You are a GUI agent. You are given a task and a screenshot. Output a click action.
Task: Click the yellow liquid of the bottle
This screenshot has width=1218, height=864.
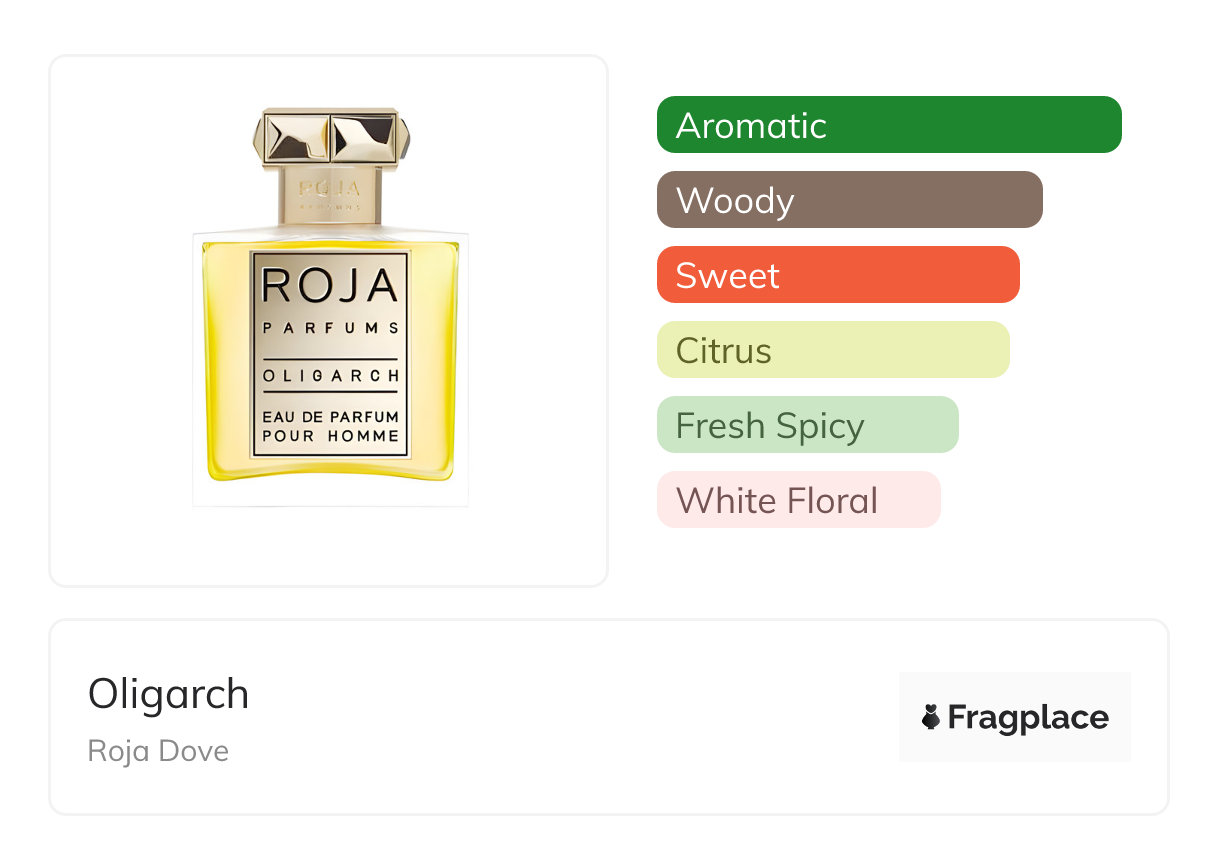(x=227, y=360)
